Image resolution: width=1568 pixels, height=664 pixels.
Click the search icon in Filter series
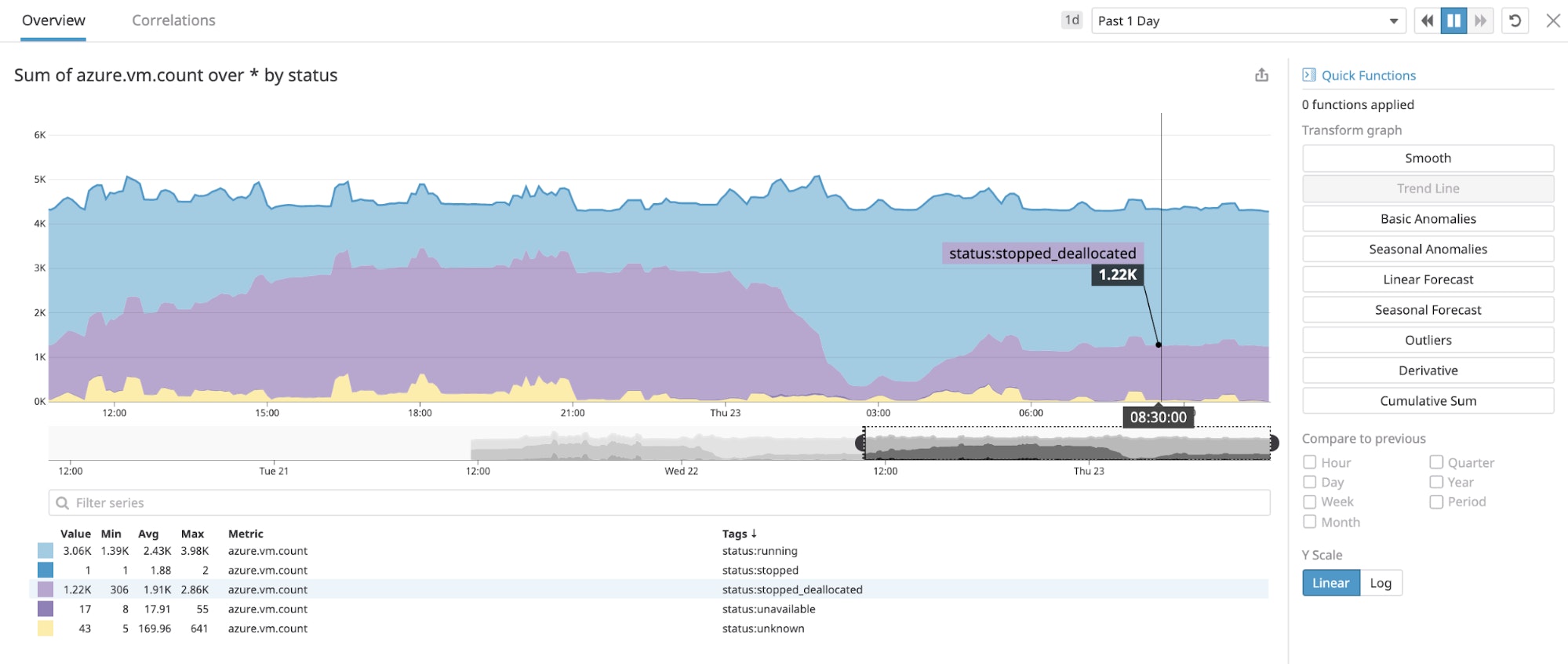pyautogui.click(x=63, y=503)
